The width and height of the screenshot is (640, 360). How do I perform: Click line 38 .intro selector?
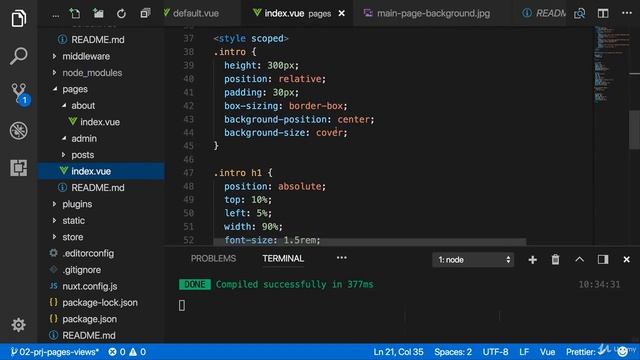pos(235,52)
